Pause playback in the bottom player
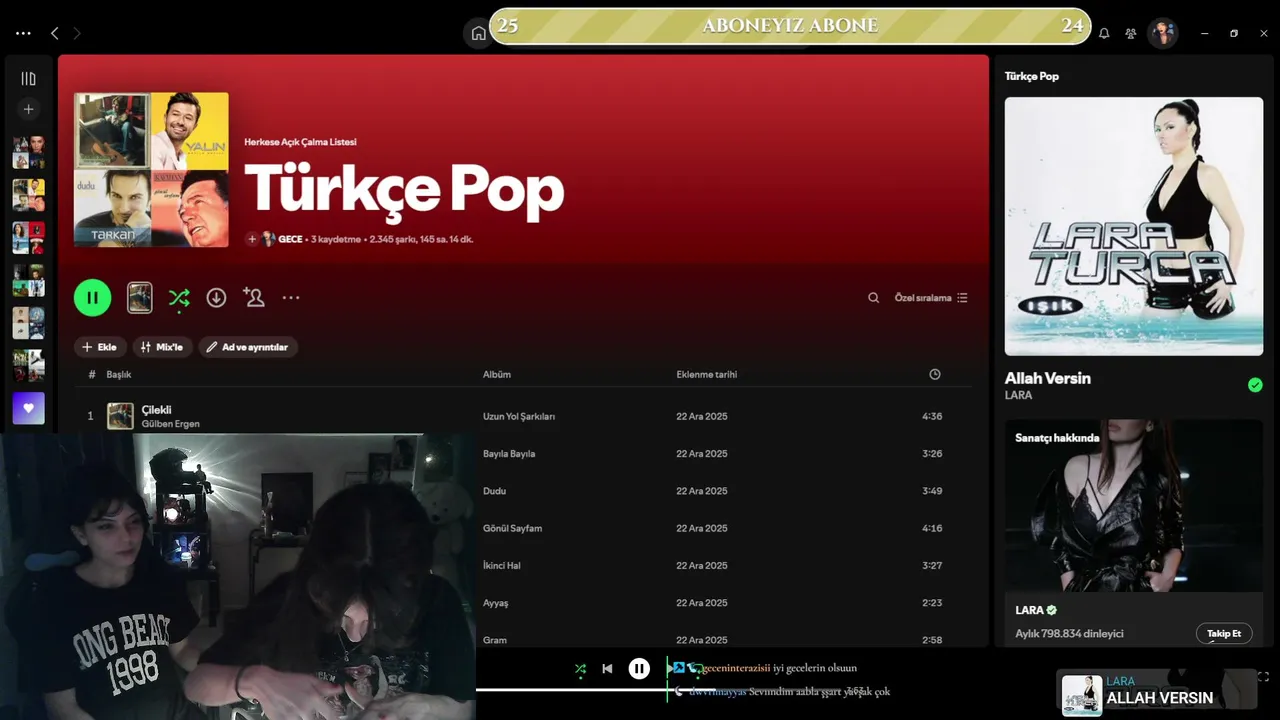 coord(639,669)
